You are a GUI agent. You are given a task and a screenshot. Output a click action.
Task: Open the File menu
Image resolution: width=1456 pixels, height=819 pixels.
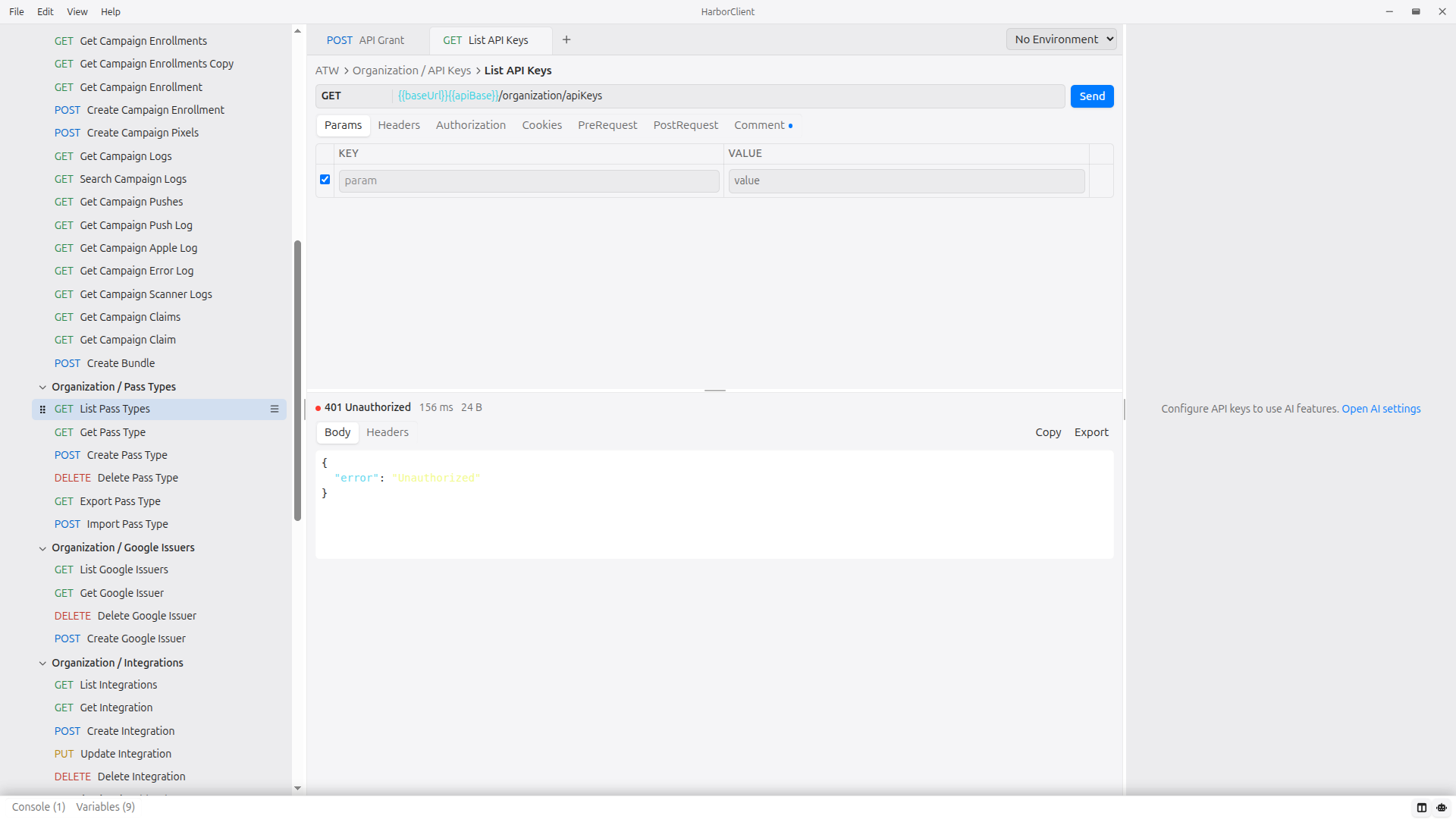(x=17, y=11)
